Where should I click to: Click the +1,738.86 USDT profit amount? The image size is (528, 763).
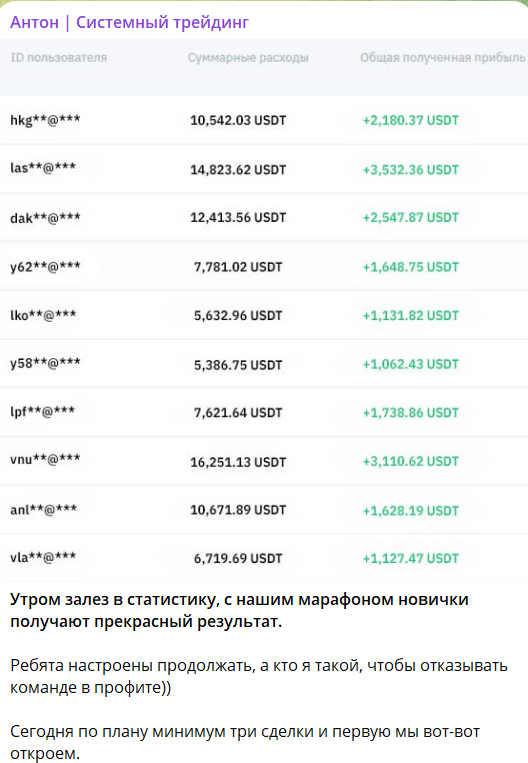tap(411, 413)
